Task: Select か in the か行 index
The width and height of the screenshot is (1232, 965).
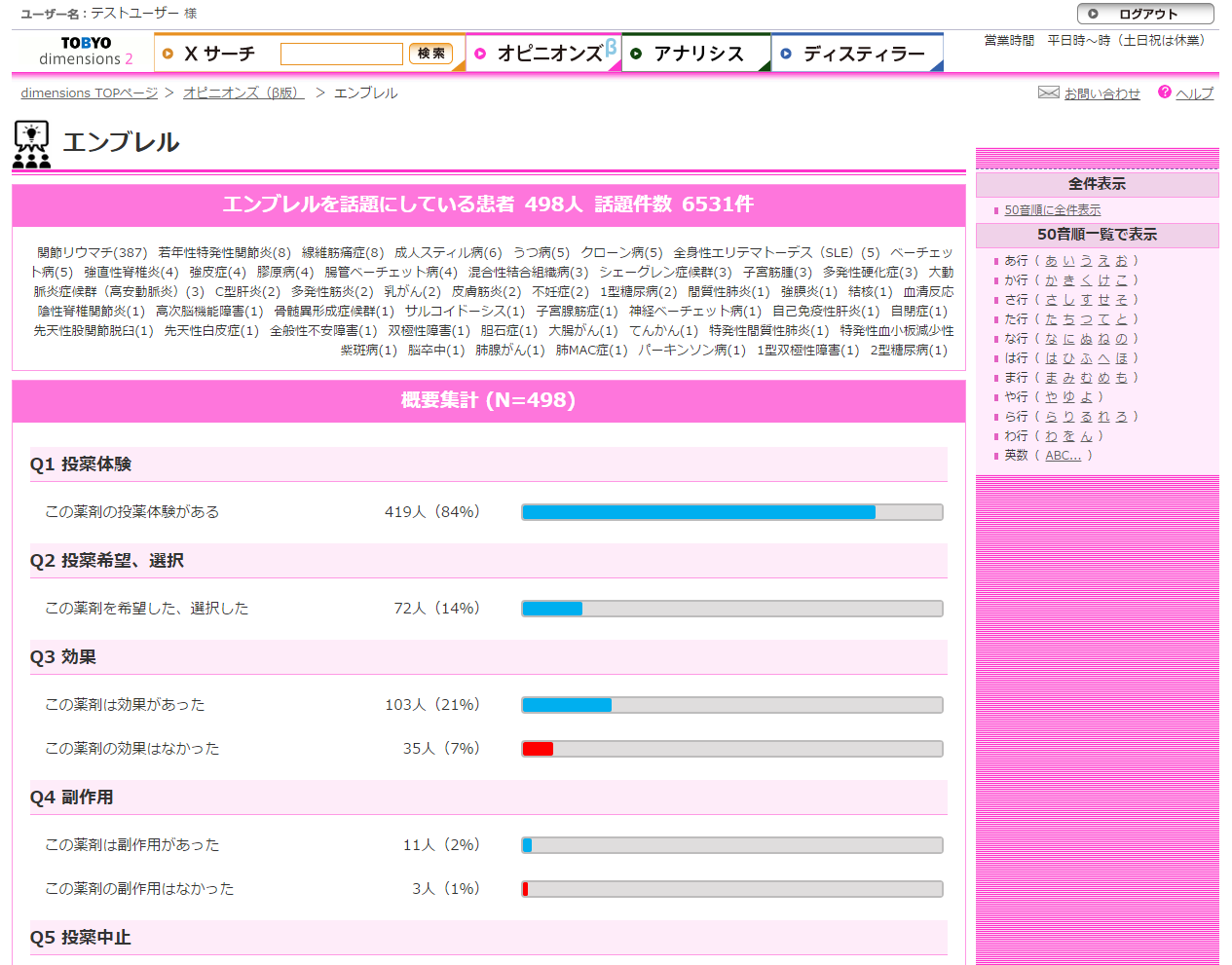Action: [1051, 280]
